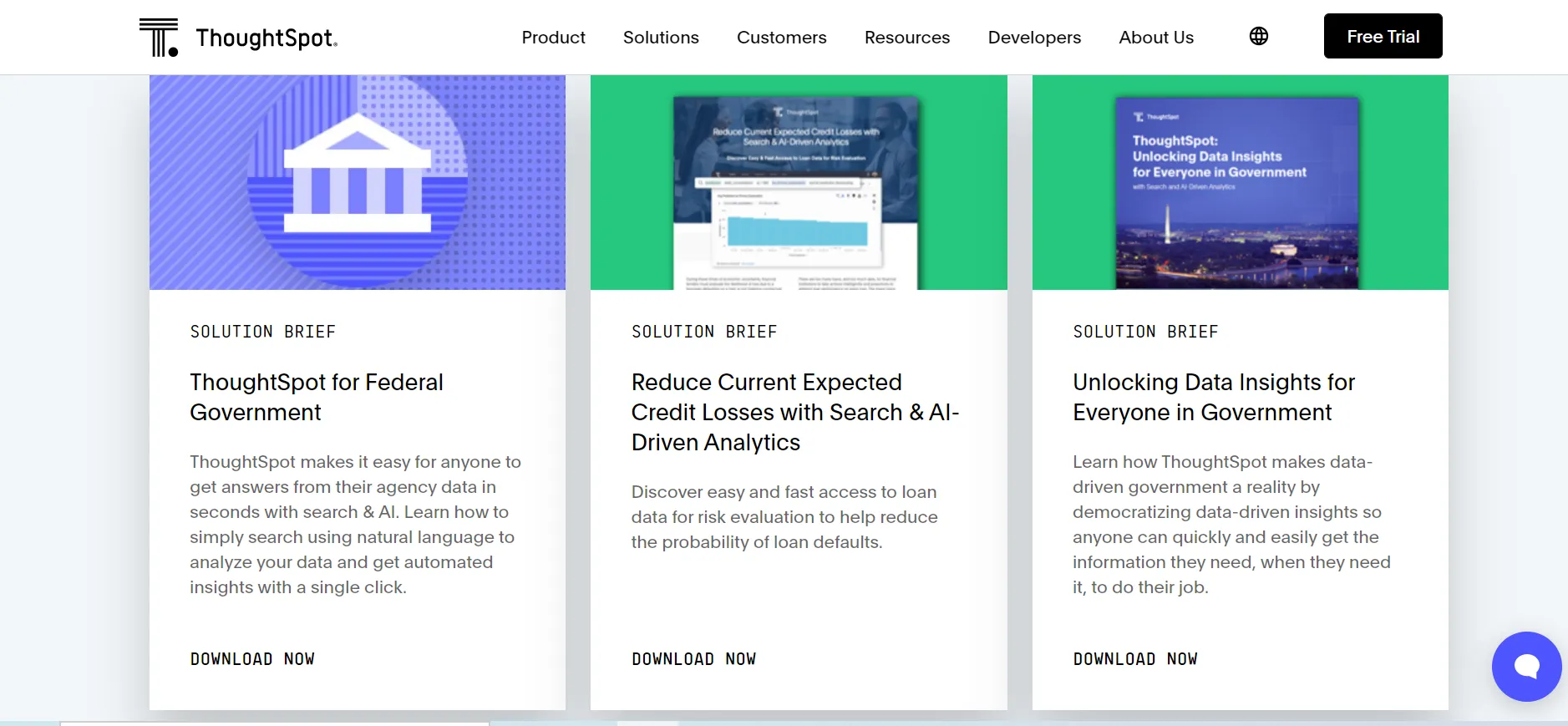The width and height of the screenshot is (1568, 726).
Task: Open the ThoughtSpot for Federal Government title
Action: coord(317,397)
